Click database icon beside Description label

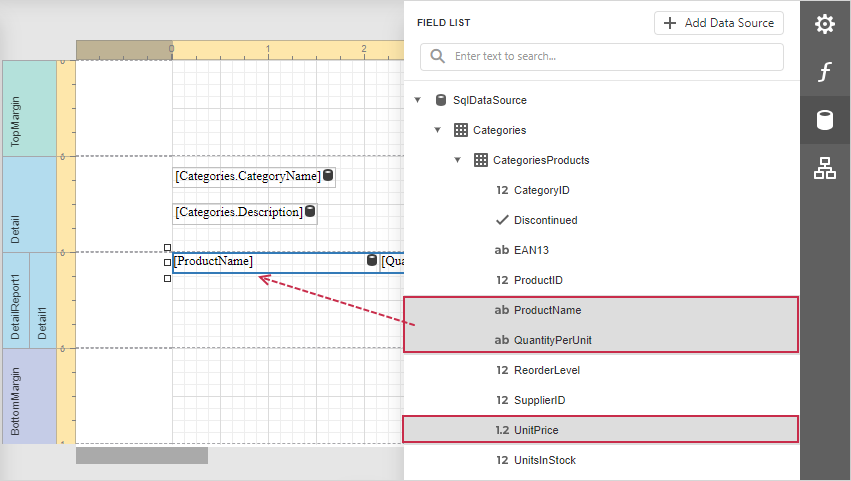point(310,212)
